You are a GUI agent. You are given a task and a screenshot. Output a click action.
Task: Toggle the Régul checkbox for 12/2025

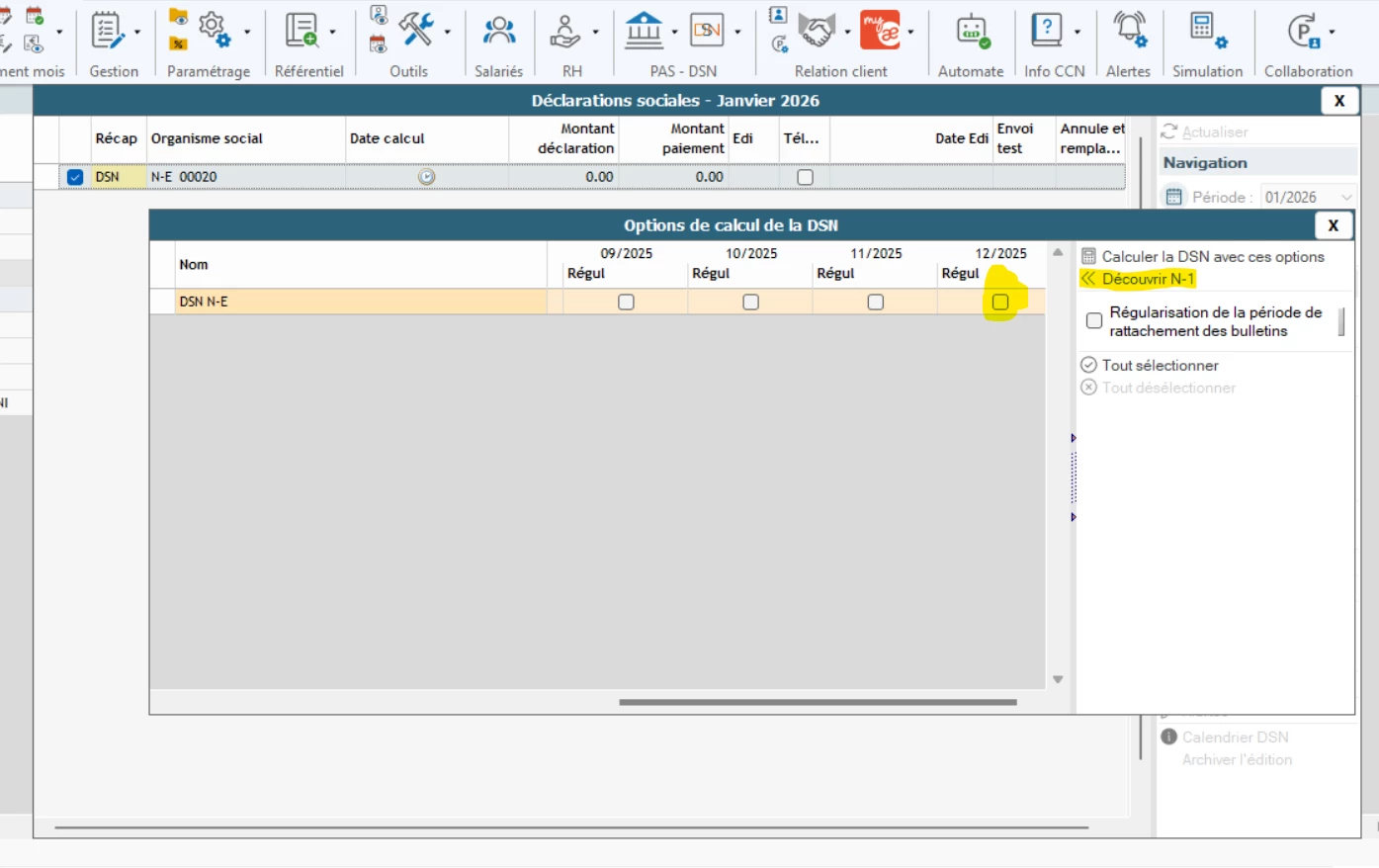coord(1000,302)
